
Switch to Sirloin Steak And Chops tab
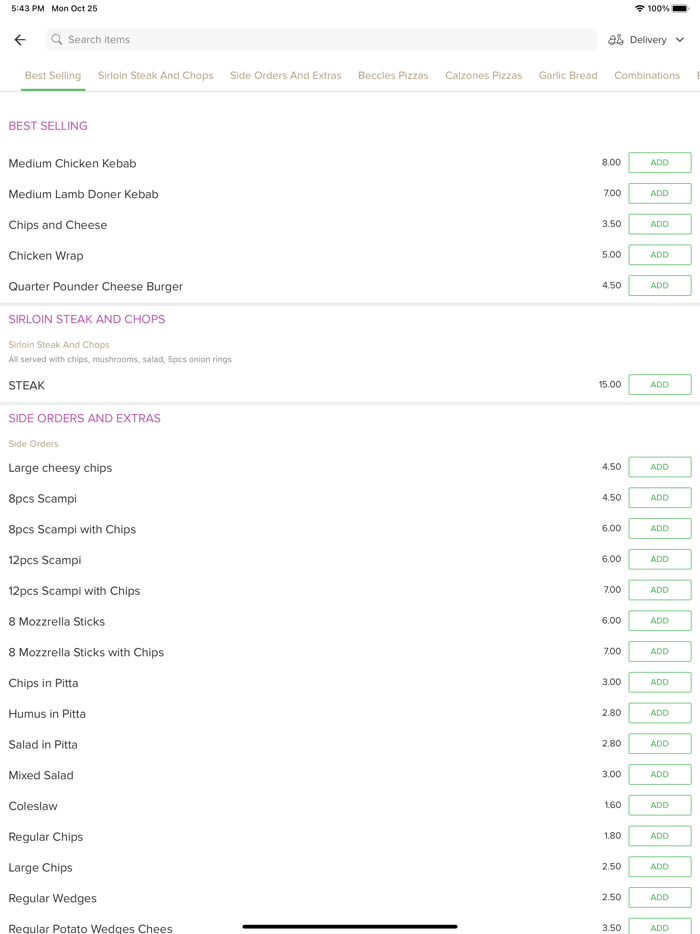(x=155, y=76)
